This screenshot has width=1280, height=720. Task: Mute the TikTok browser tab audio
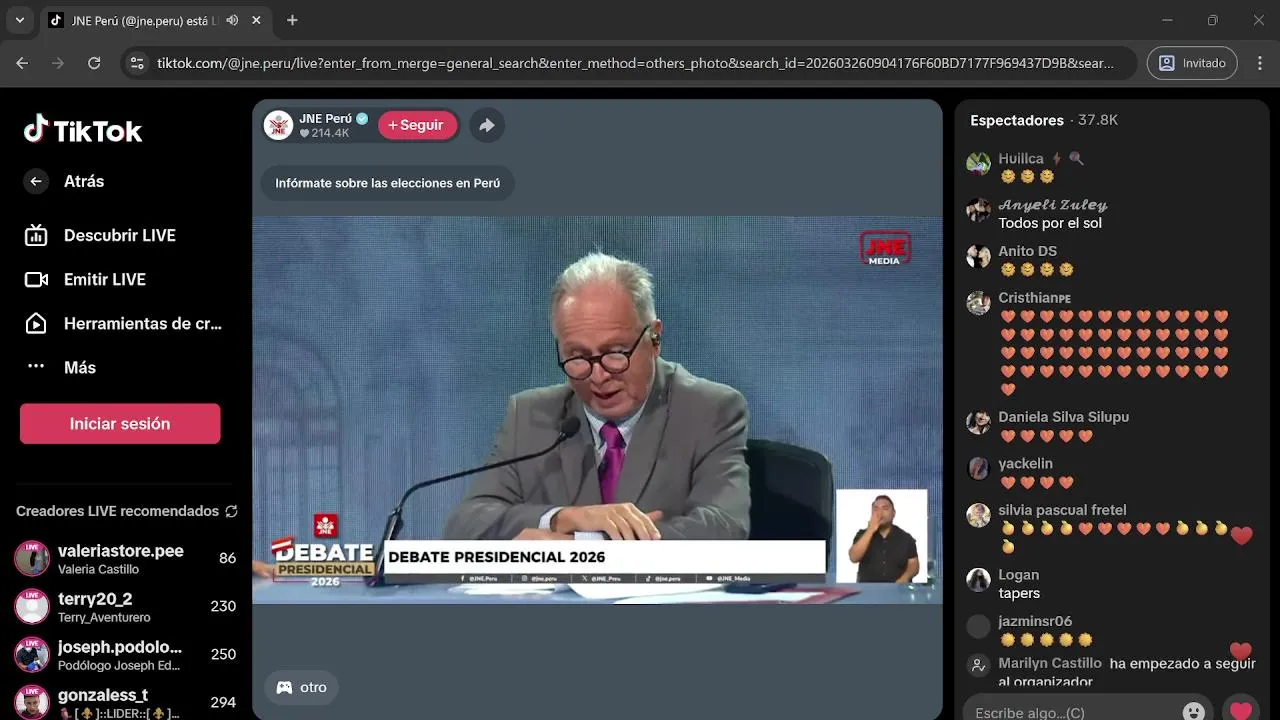click(x=232, y=20)
